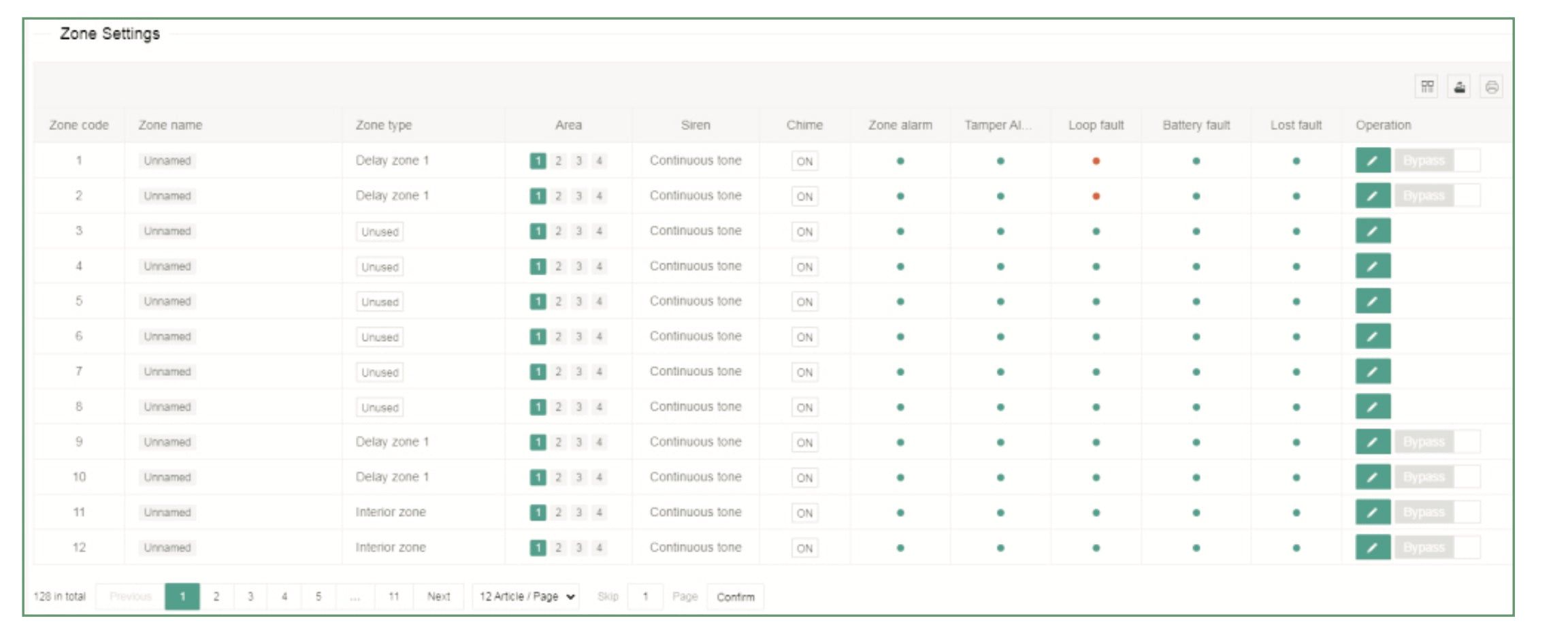Click the edit pencil for zone 3
The width and height of the screenshot is (1568, 636).
1372,231
